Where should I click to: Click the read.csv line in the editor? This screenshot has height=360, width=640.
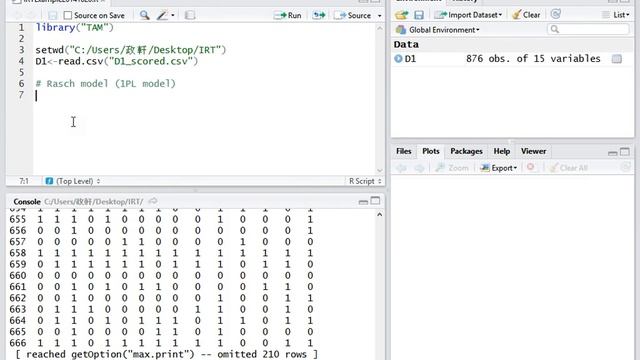[116, 61]
